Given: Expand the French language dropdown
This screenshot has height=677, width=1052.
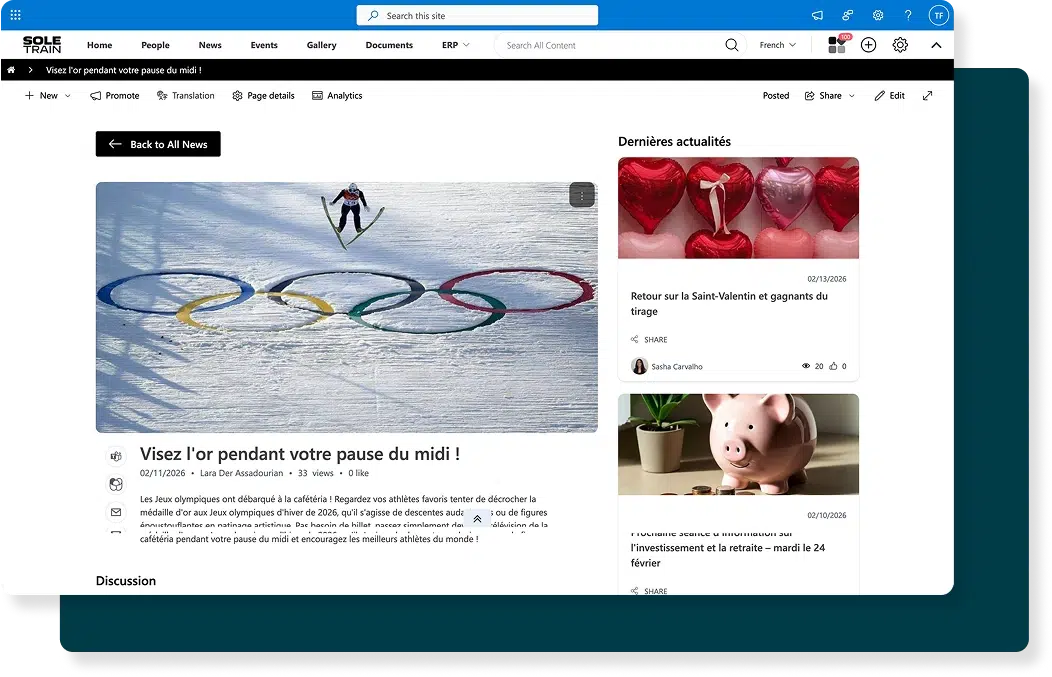Looking at the screenshot, I should (x=778, y=45).
